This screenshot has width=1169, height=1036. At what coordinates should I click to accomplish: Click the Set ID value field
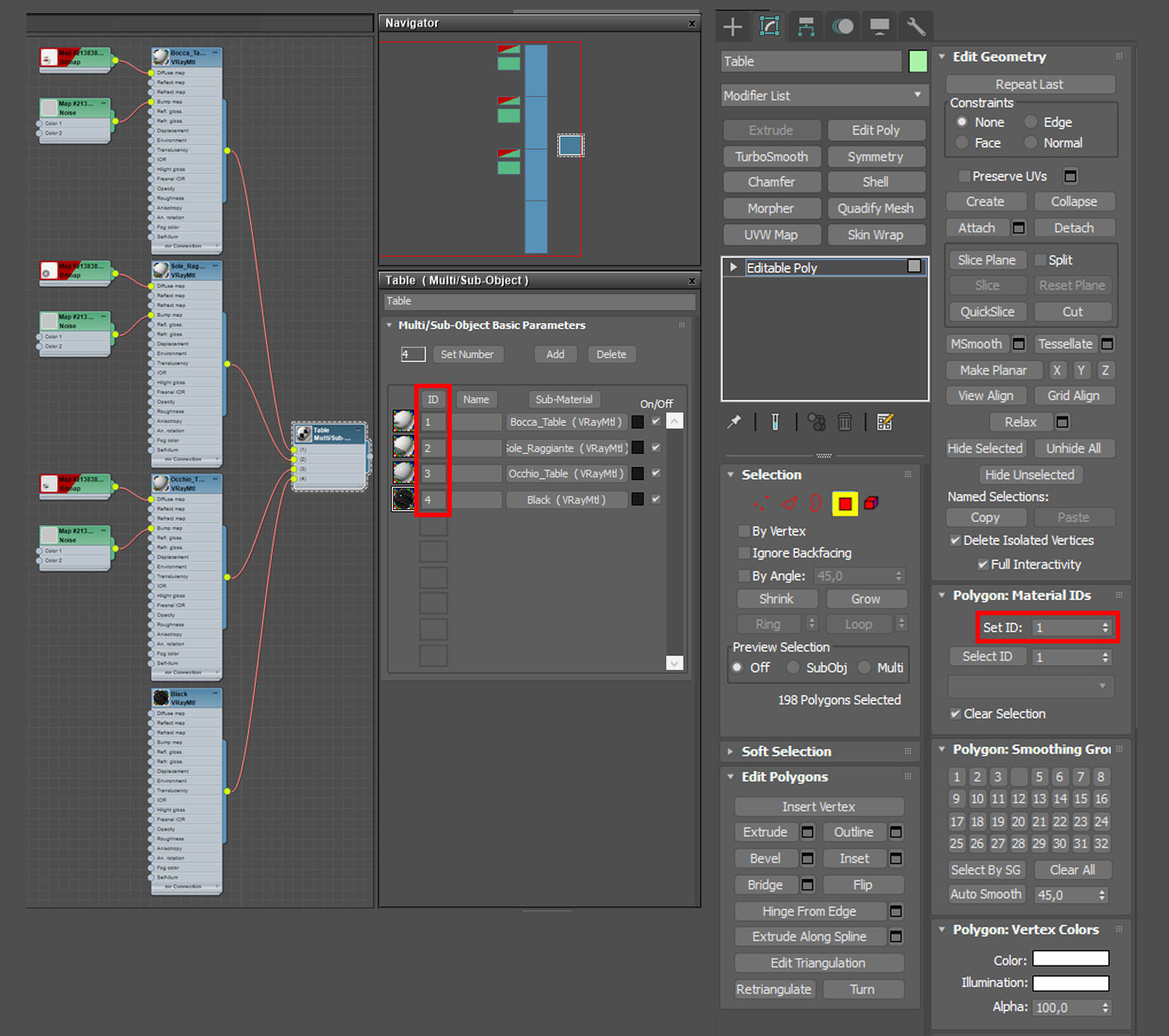point(1066,628)
